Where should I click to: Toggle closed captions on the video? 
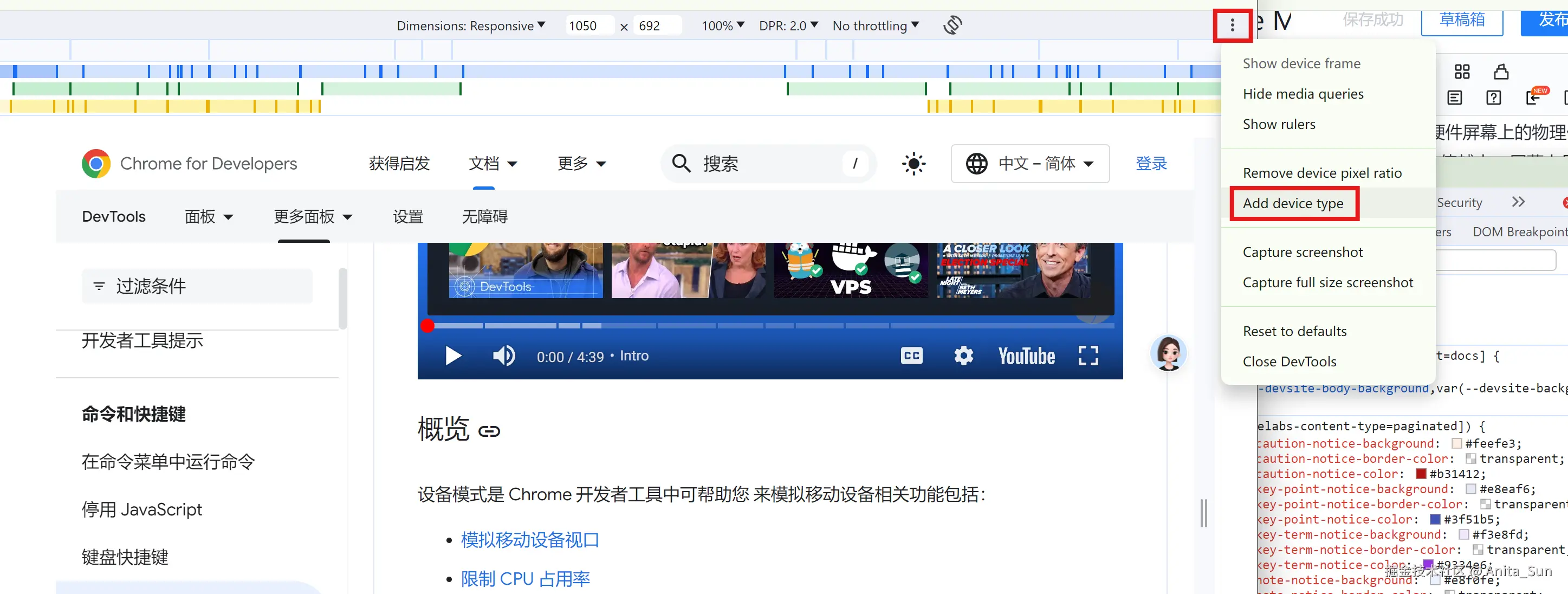click(911, 356)
